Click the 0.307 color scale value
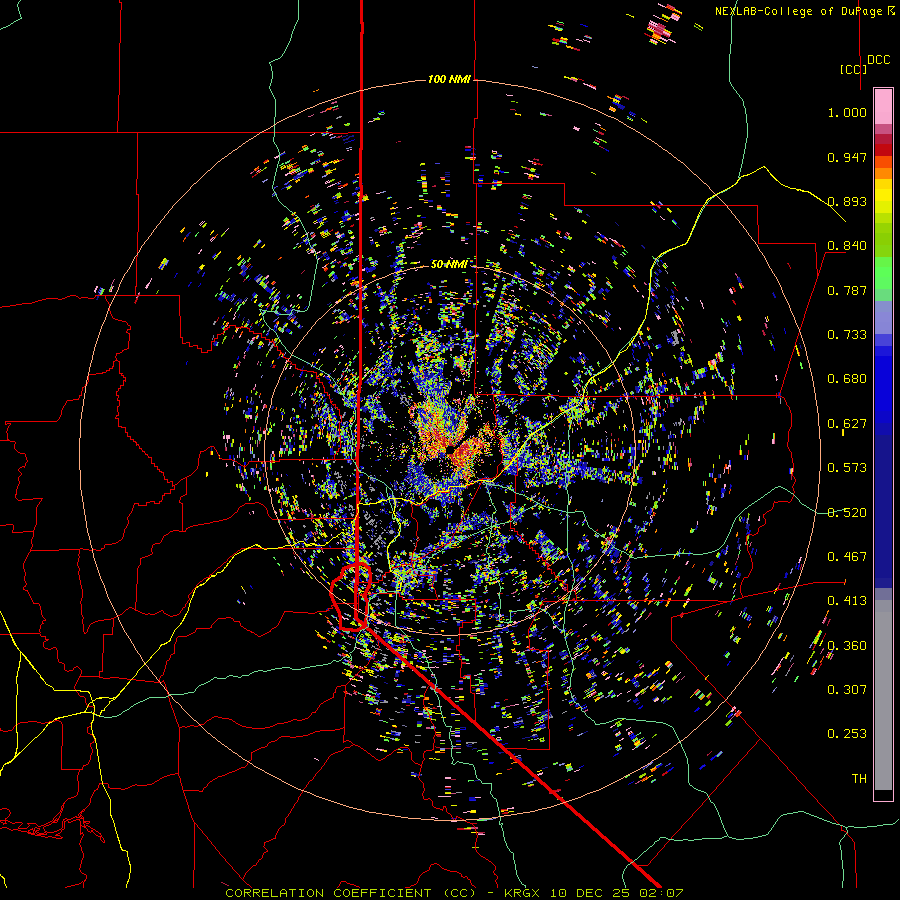Viewport: 900px width, 900px height. 847,690
